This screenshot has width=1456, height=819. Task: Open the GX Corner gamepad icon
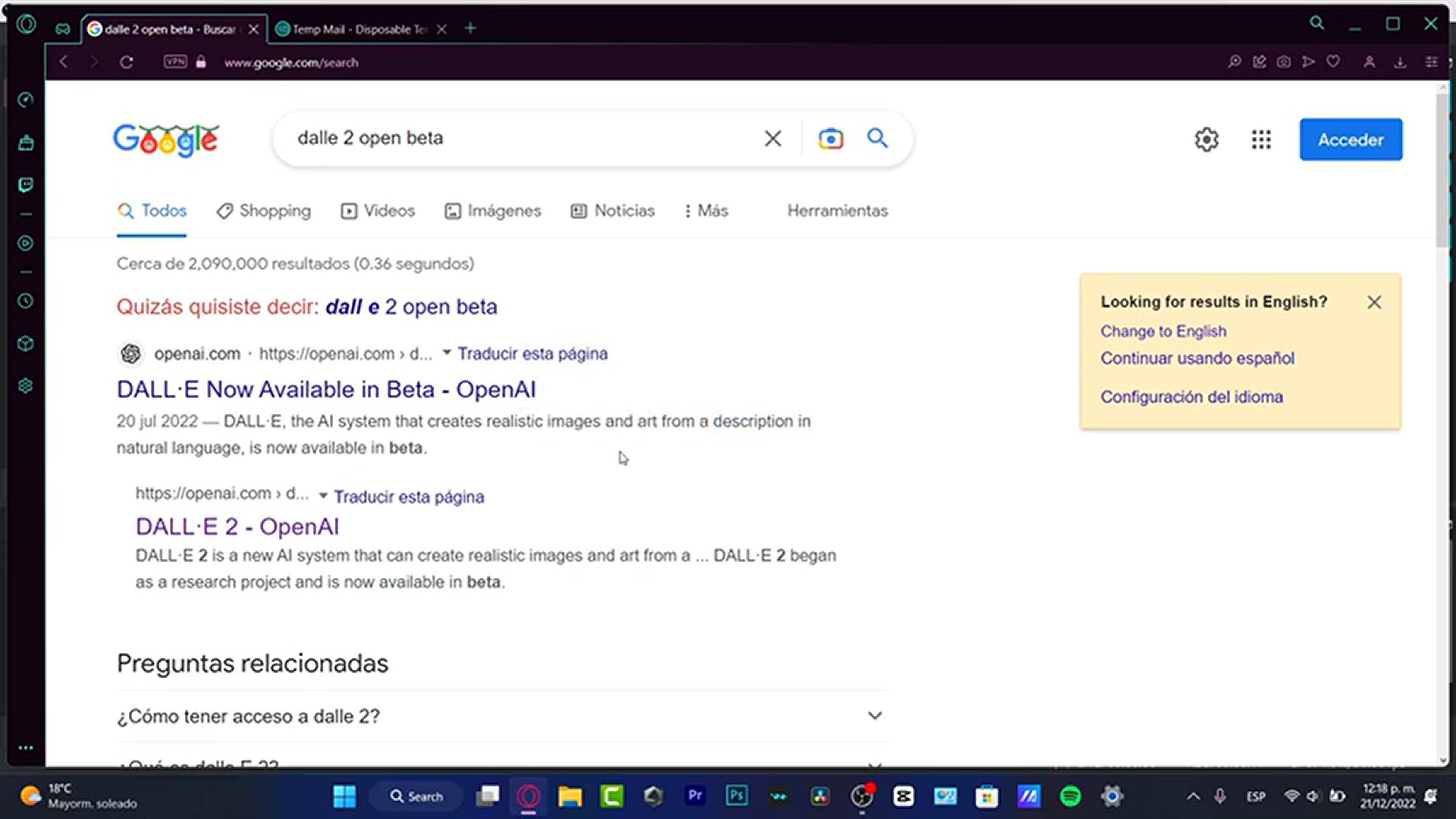pyautogui.click(x=63, y=29)
